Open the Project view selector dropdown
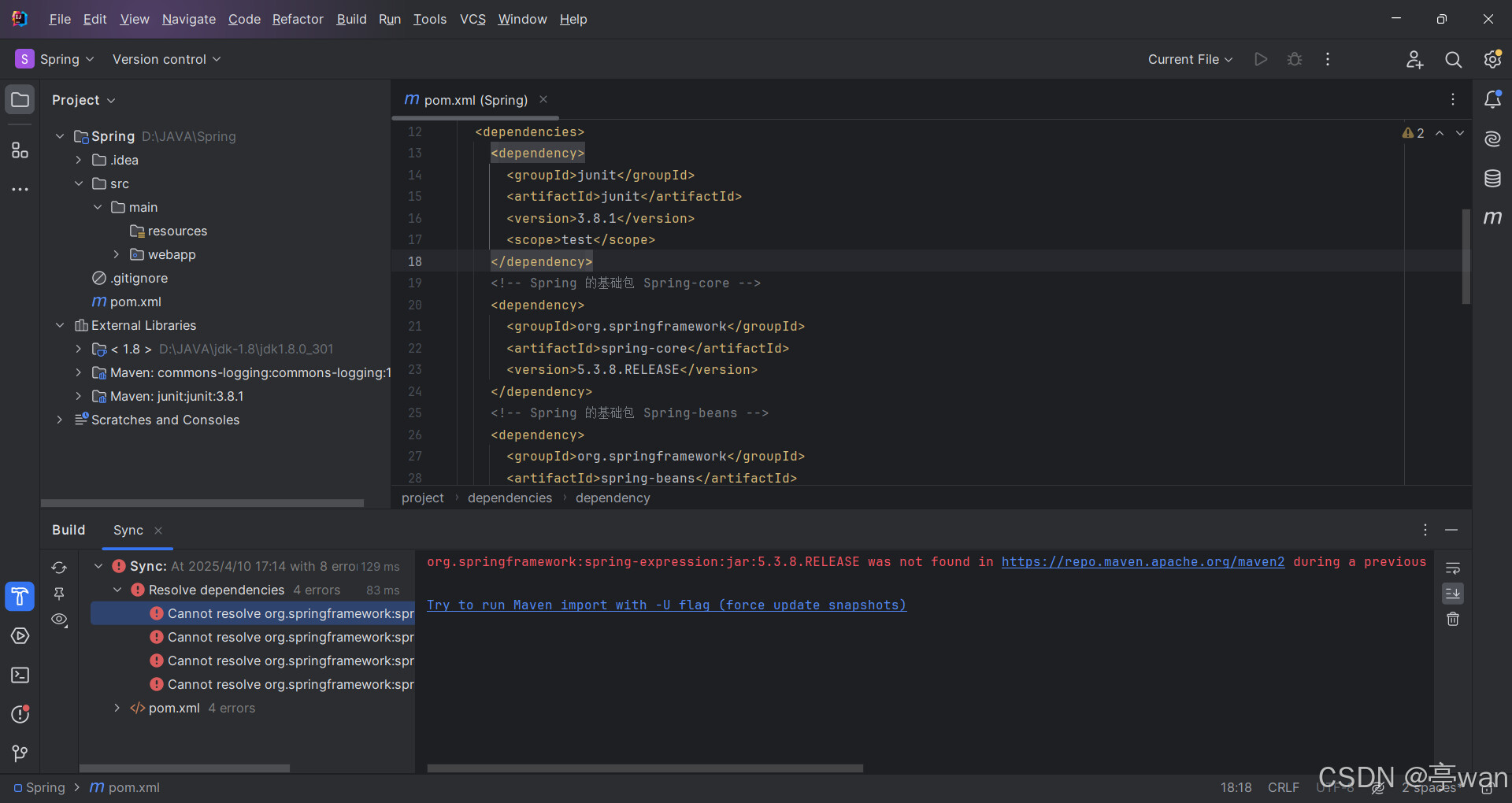The image size is (1512, 803). [83, 100]
